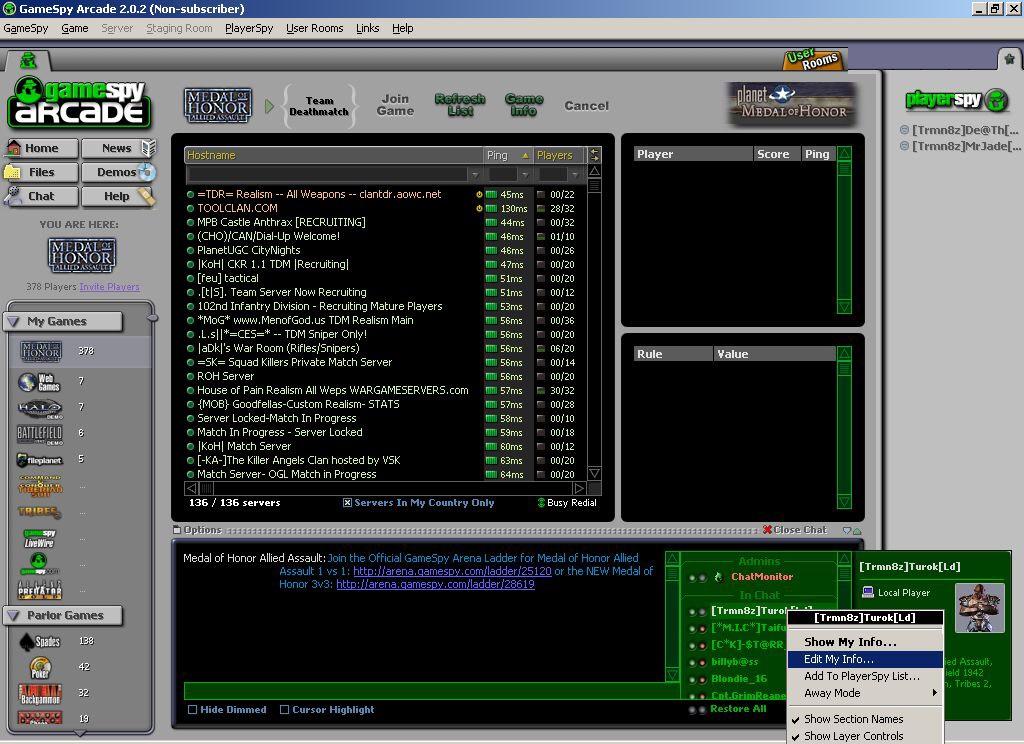Select the TOOLCLAN.COM server row
The height and width of the screenshot is (744, 1024).
click(250, 208)
